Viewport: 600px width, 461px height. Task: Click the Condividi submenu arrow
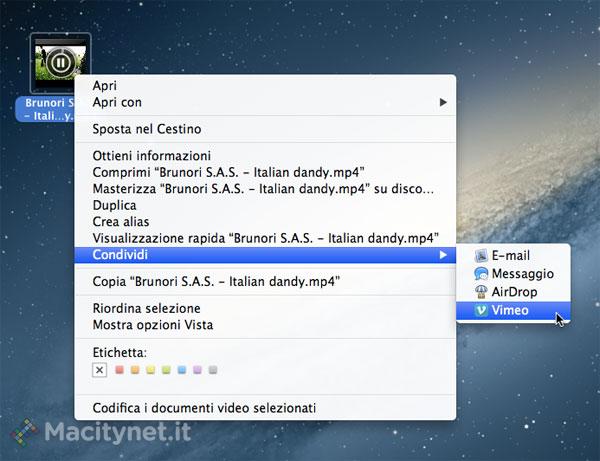click(x=443, y=255)
